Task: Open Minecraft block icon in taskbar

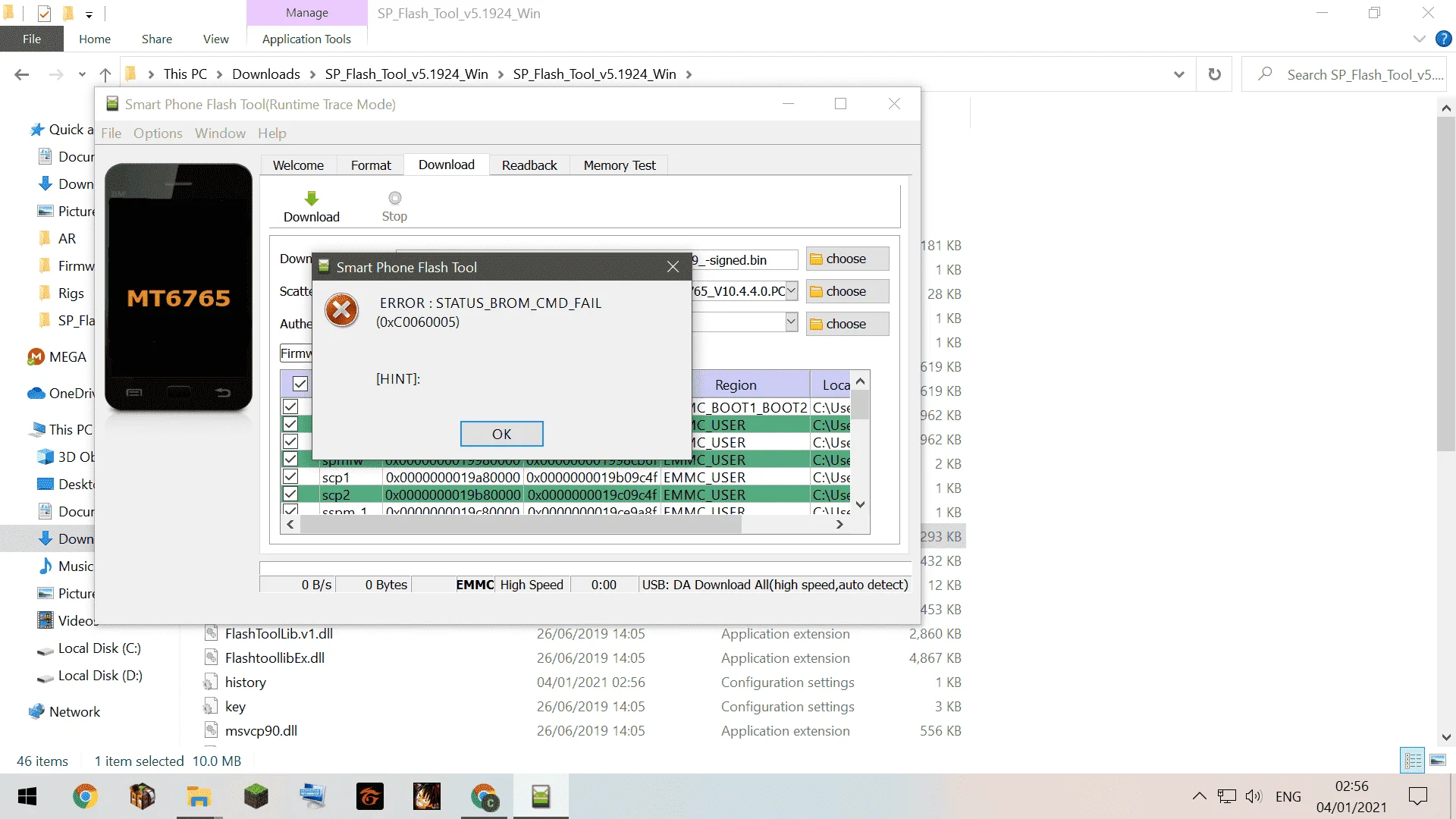Action: (x=256, y=796)
